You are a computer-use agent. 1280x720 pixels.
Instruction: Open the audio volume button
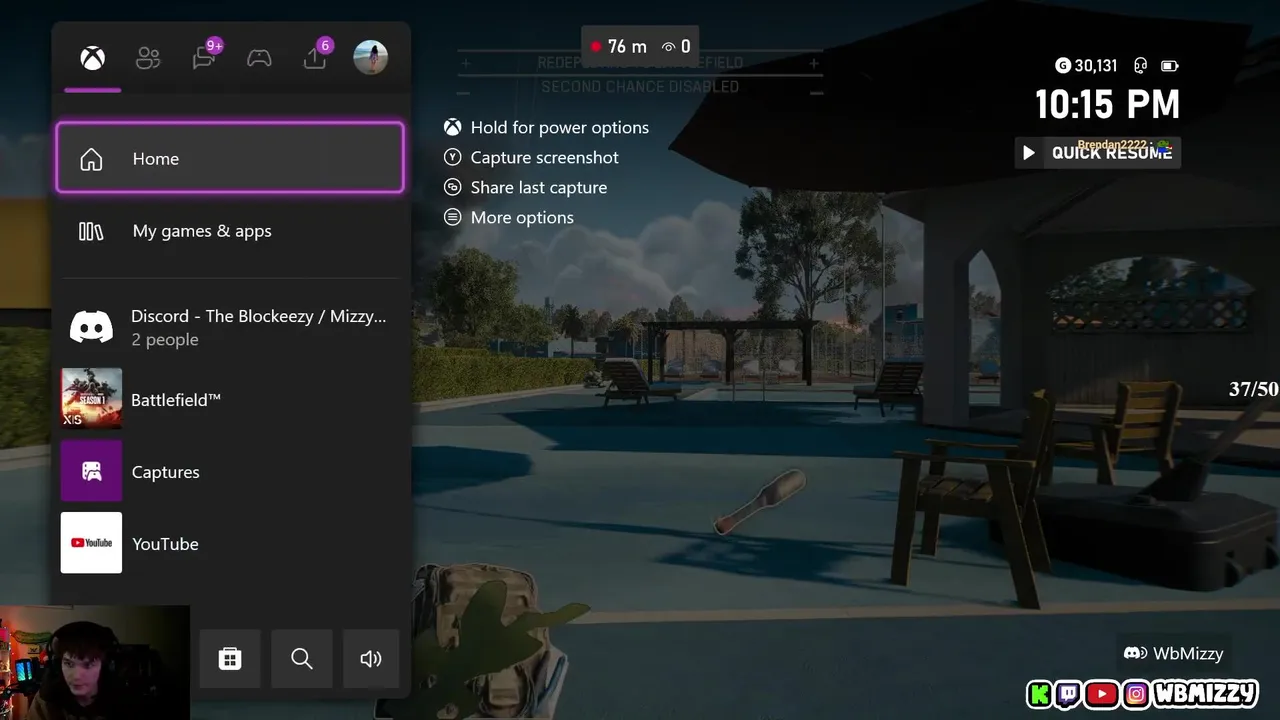pyautogui.click(x=370, y=658)
